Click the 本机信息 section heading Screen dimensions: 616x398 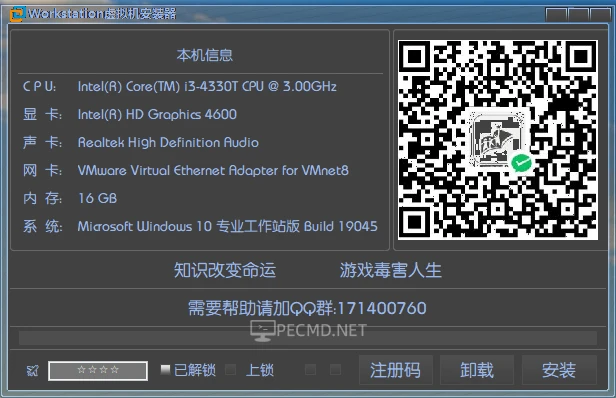point(205,55)
